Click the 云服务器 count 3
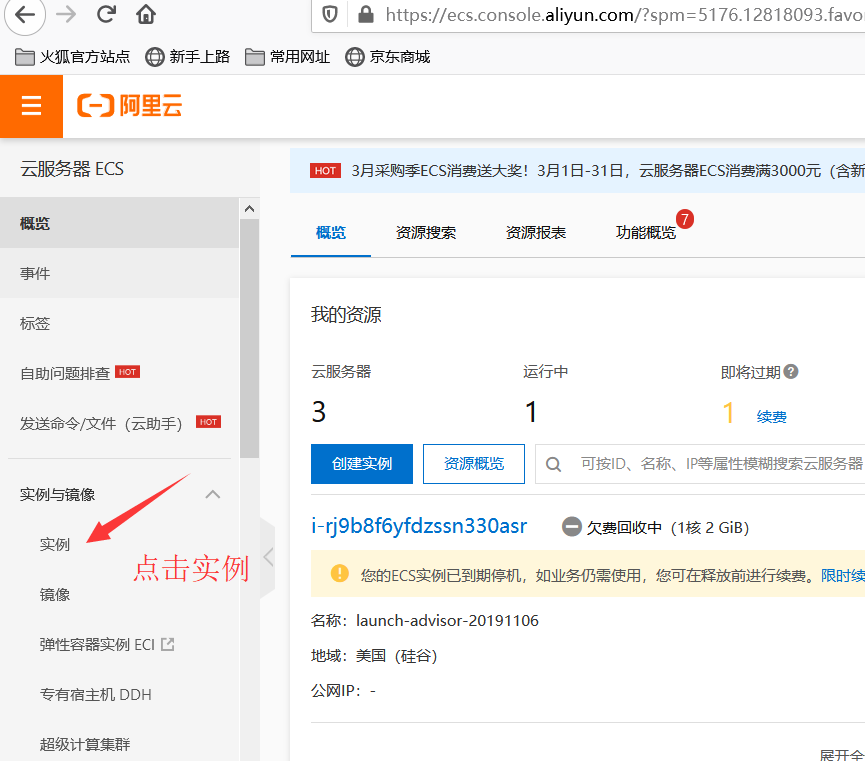This screenshot has height=761, width=865. [319, 412]
